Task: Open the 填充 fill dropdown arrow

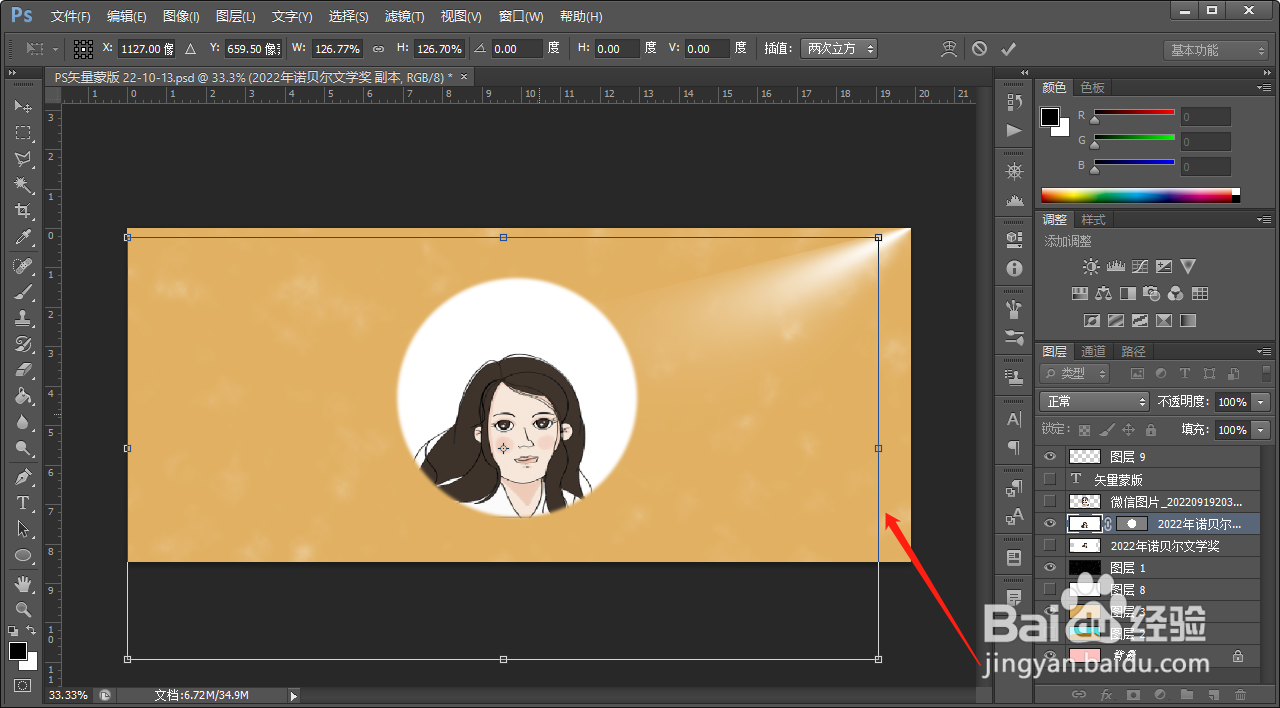Action: (1261, 429)
